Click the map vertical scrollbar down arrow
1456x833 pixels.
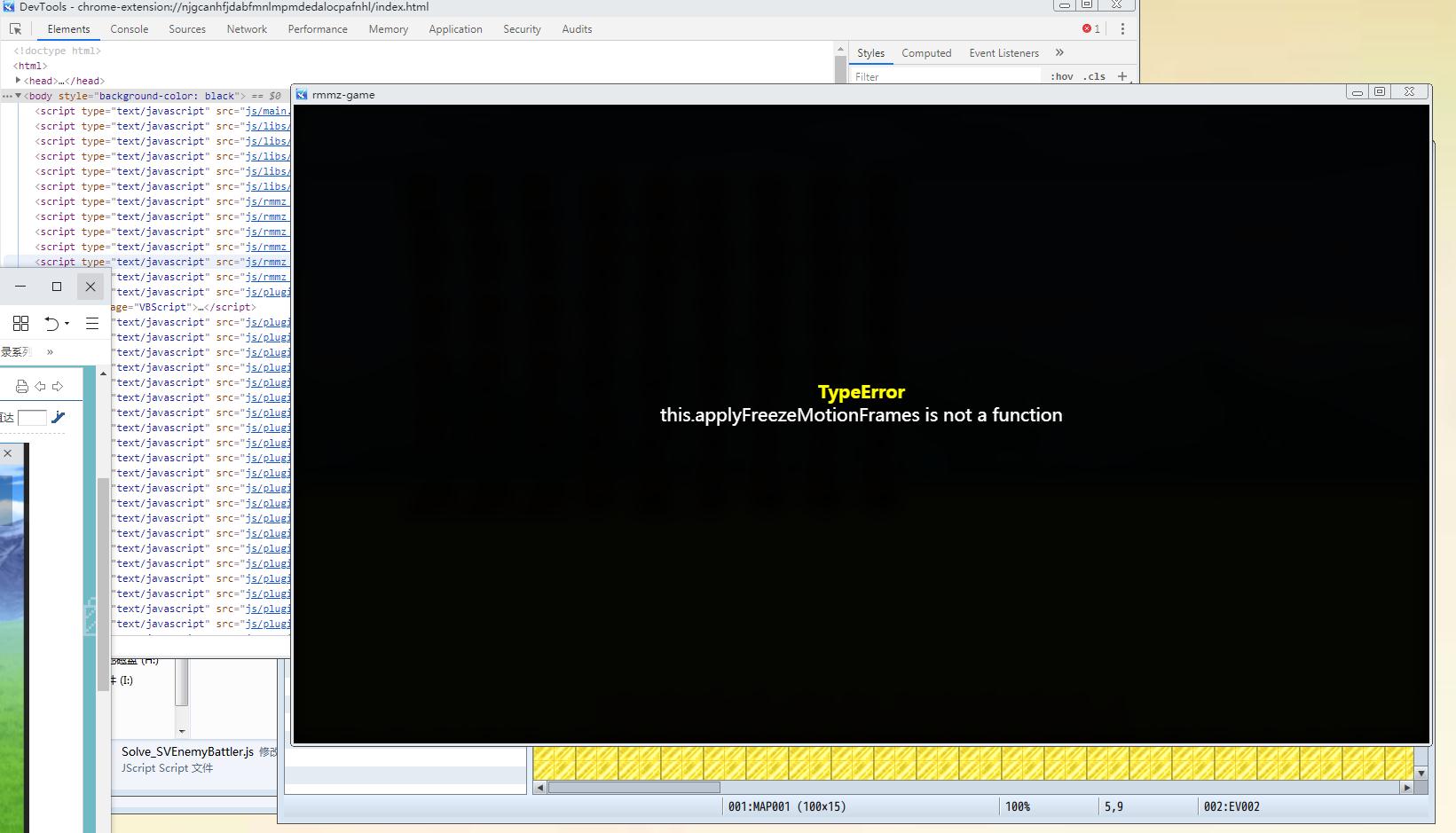click(x=1421, y=773)
